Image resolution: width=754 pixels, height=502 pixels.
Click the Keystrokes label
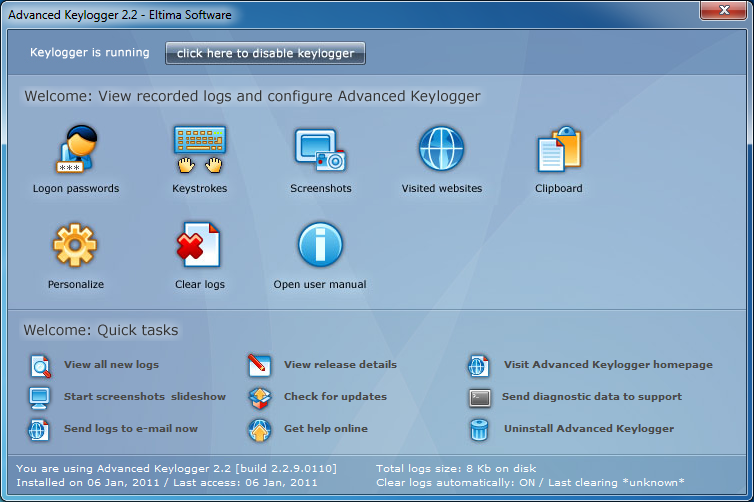pos(200,188)
